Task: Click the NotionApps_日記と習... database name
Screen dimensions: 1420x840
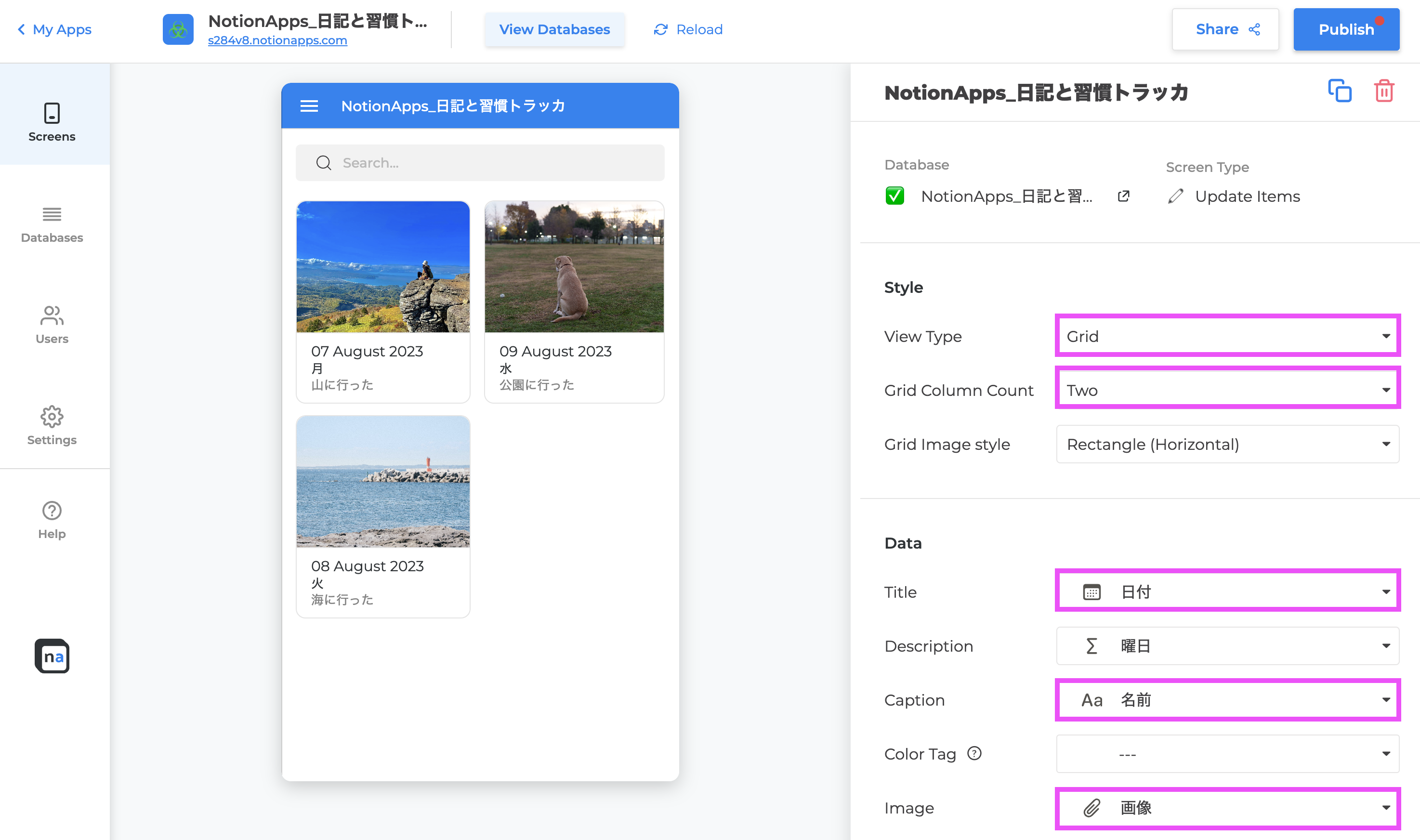Action: pos(1007,197)
